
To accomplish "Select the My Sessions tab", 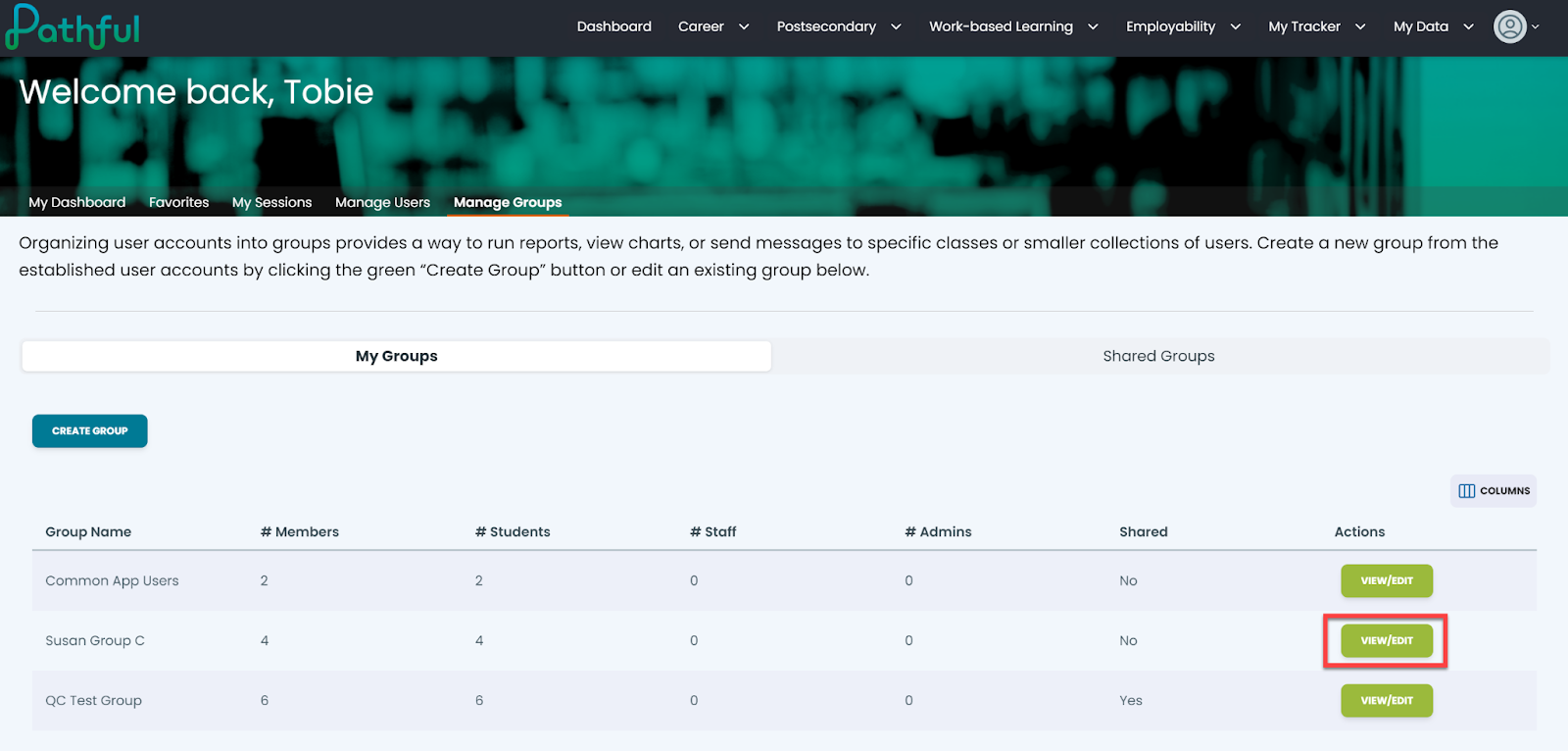I will [271, 202].
